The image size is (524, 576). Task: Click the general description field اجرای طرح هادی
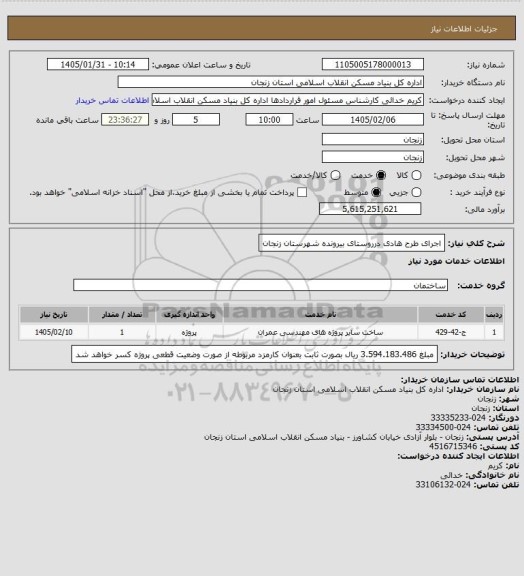click(351, 243)
